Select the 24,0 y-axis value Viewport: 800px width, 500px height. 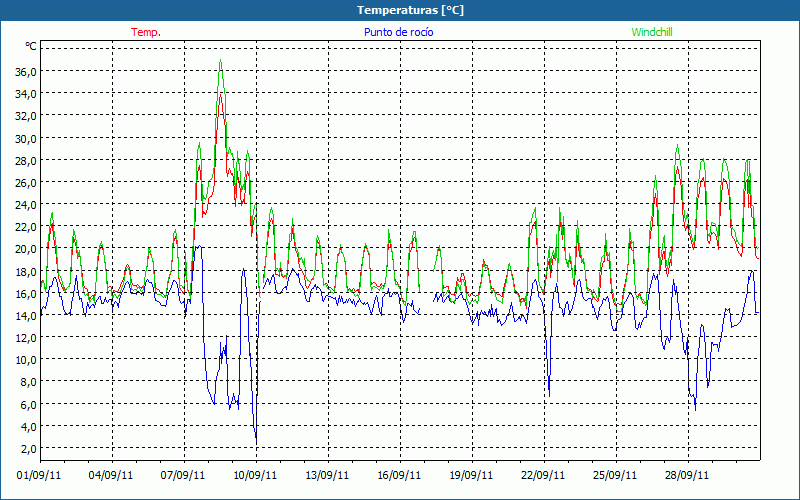[26, 205]
